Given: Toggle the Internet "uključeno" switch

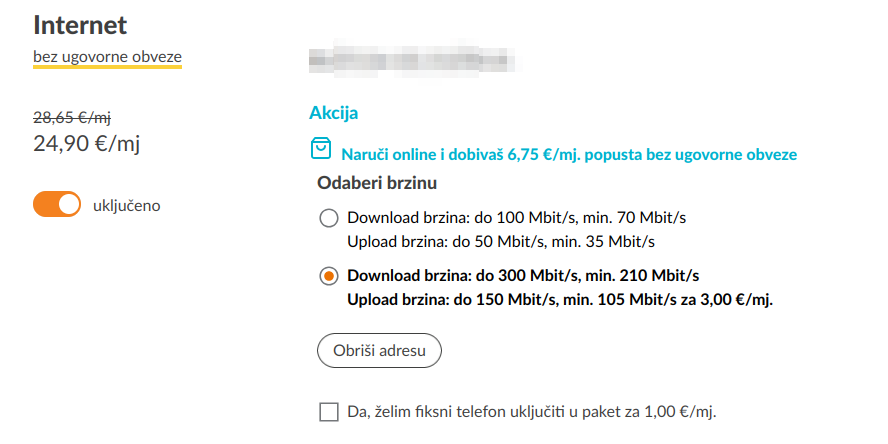Looking at the screenshot, I should coord(56,205).
